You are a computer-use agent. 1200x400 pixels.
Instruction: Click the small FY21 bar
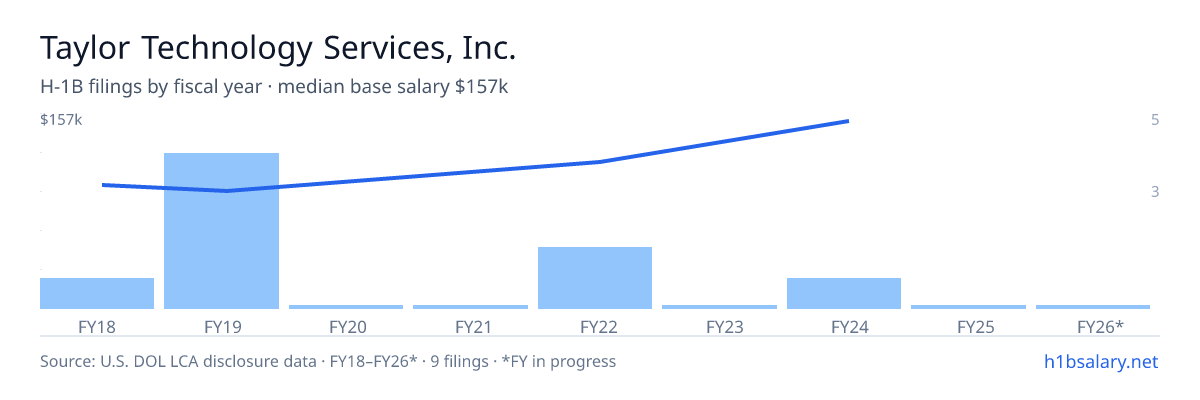click(x=470, y=307)
